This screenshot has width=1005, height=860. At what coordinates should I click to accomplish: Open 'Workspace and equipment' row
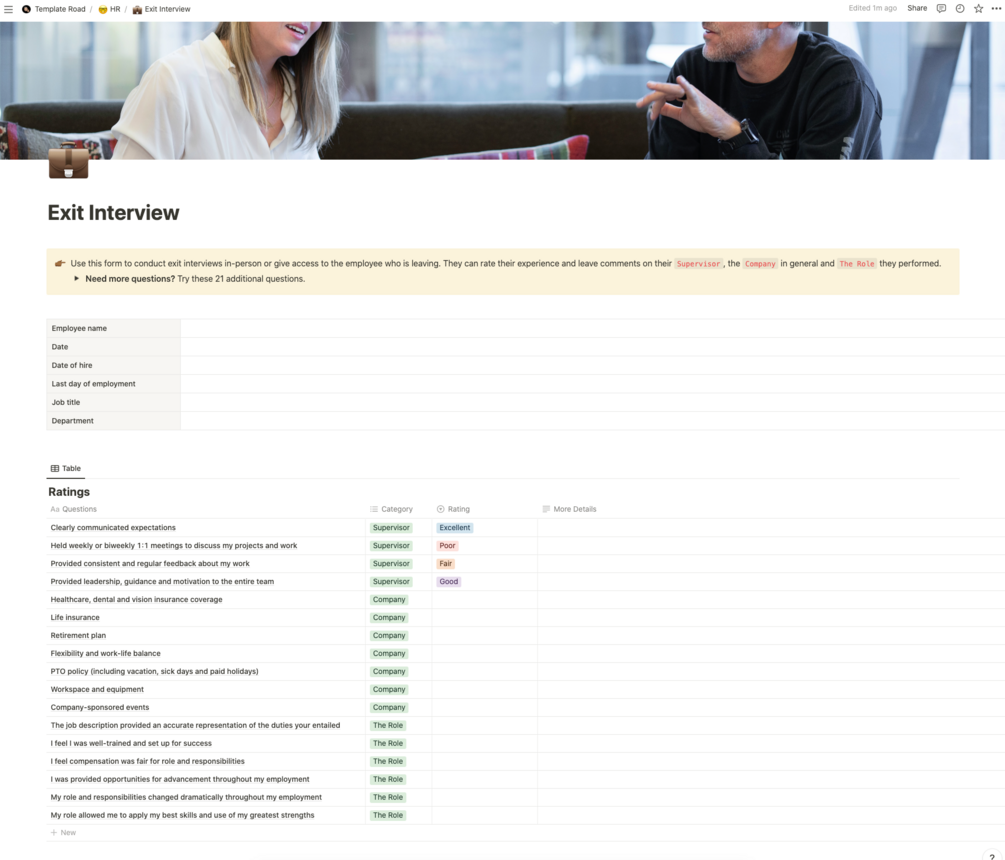pyautogui.click(x=97, y=689)
